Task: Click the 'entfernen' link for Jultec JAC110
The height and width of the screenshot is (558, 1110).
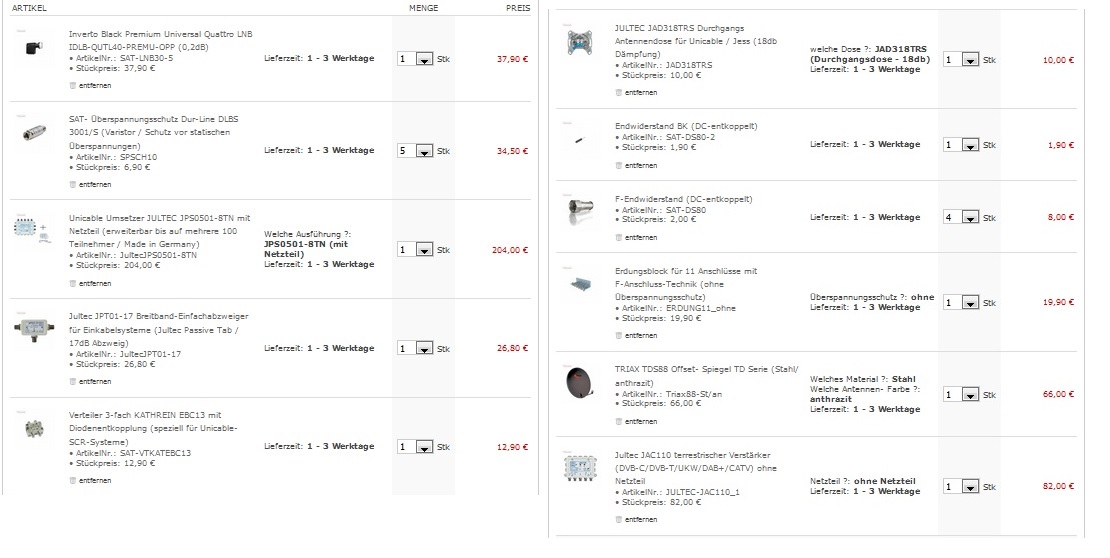Action: pyautogui.click(x=641, y=521)
